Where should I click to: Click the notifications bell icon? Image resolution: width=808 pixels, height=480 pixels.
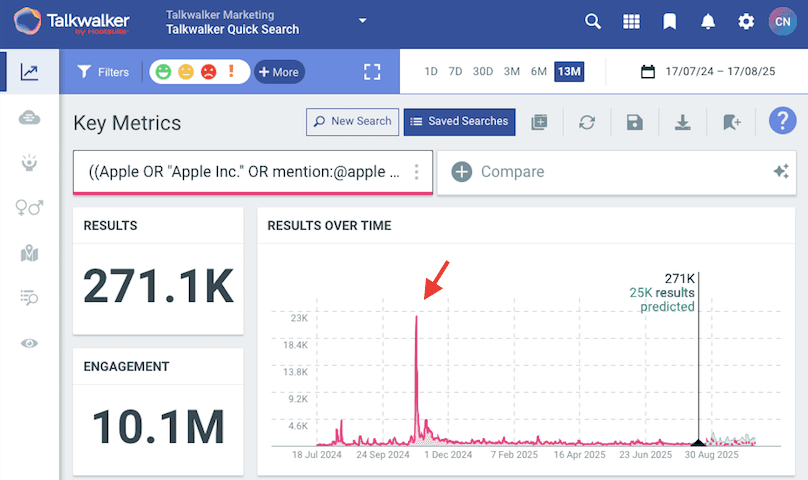[708, 22]
